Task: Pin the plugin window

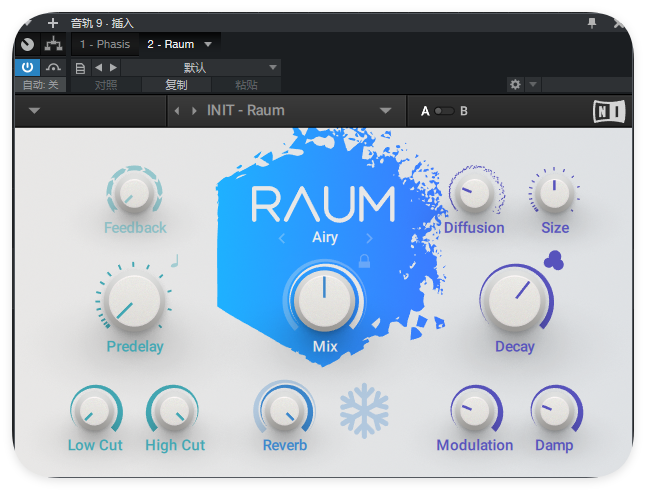Action: pos(592,23)
